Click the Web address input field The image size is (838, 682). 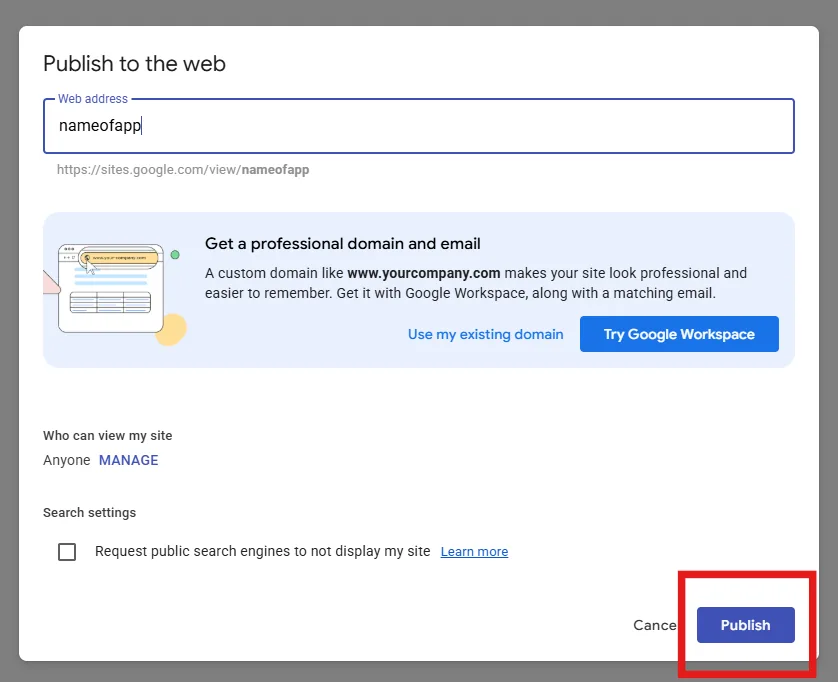(x=419, y=126)
